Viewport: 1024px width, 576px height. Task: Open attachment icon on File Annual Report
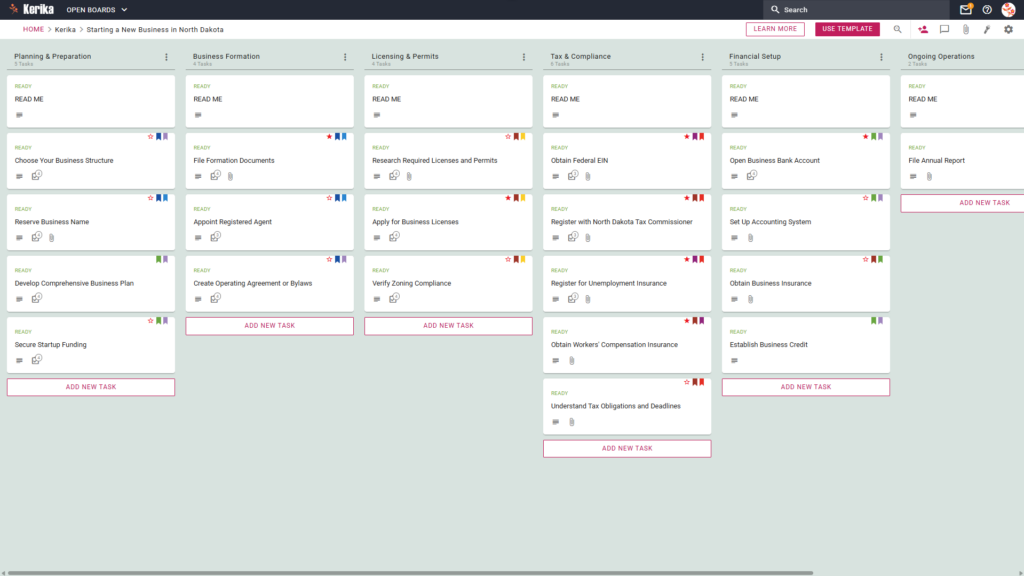coord(929,176)
